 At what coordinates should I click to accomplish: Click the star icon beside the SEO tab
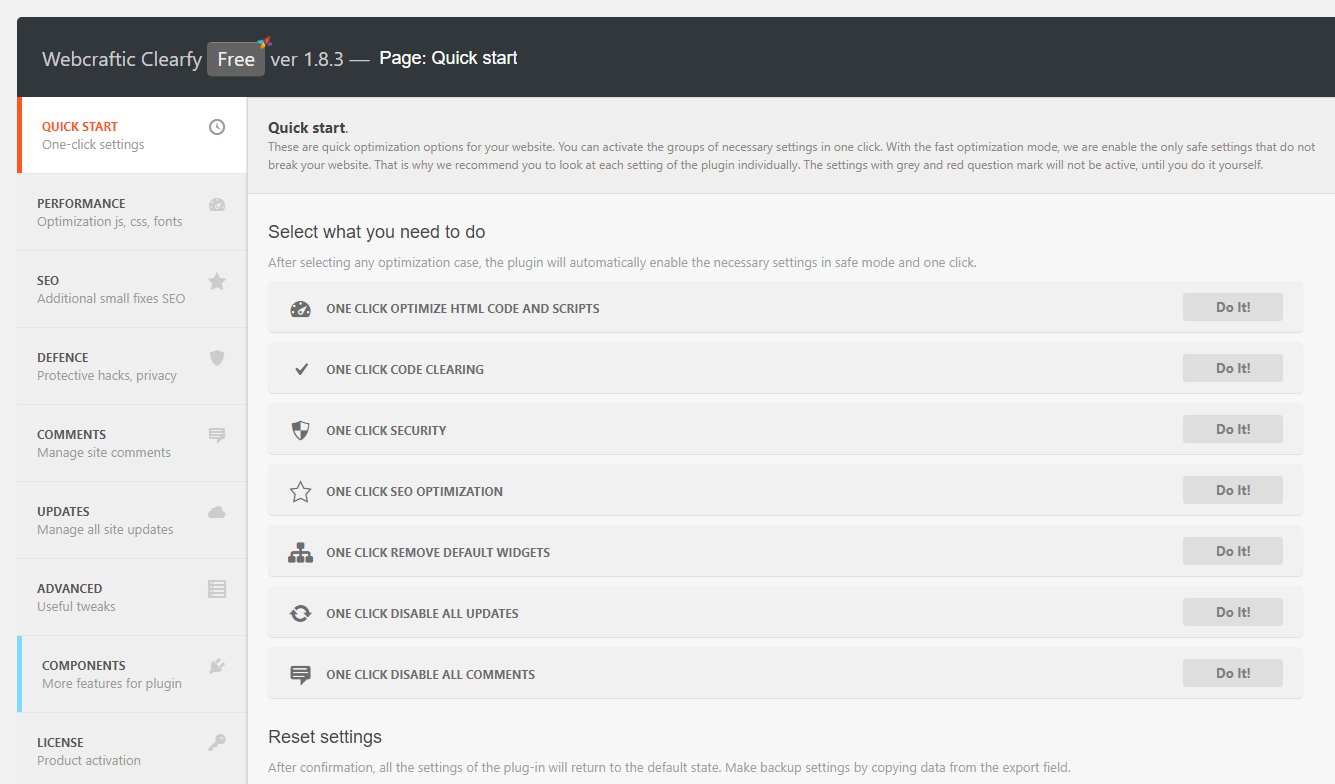pyautogui.click(x=216, y=281)
